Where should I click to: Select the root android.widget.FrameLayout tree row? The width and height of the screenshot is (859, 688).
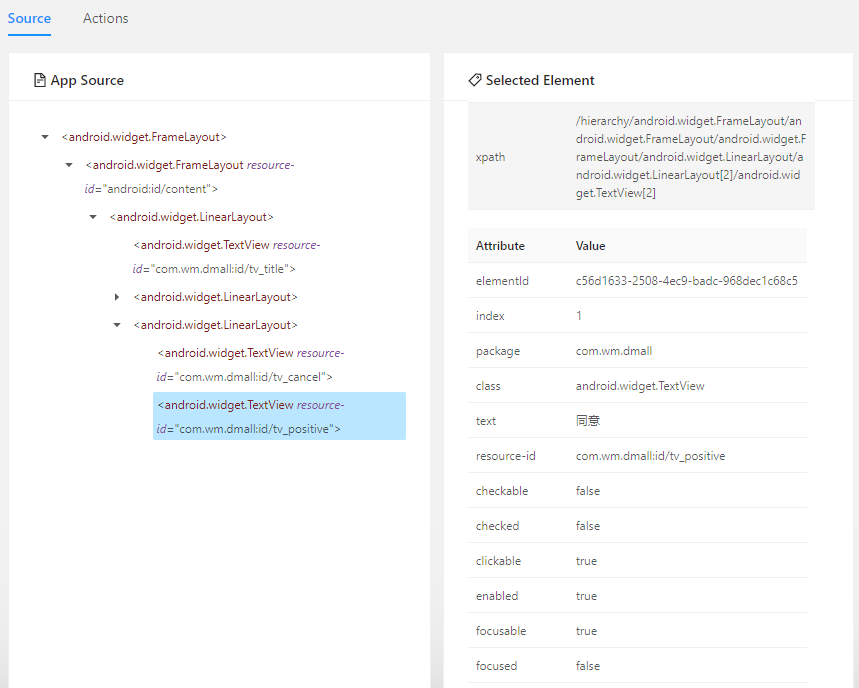(144, 137)
